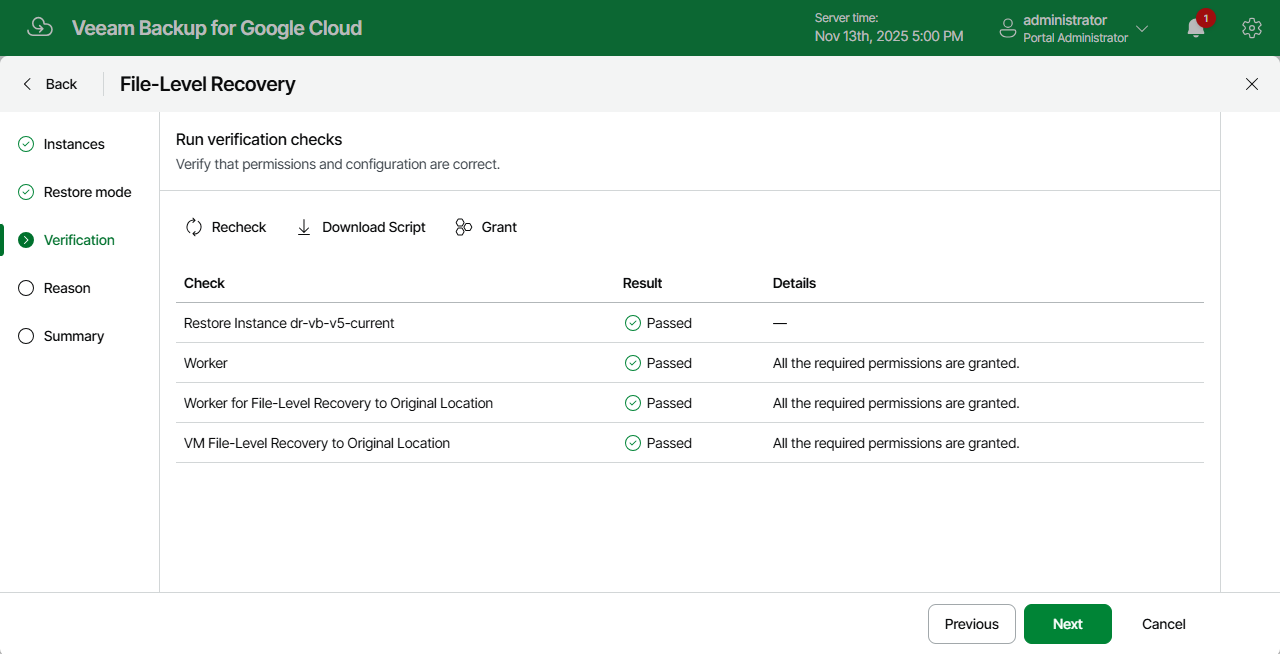The width and height of the screenshot is (1280, 654).
Task: Open the settings gear
Action: [1252, 28]
